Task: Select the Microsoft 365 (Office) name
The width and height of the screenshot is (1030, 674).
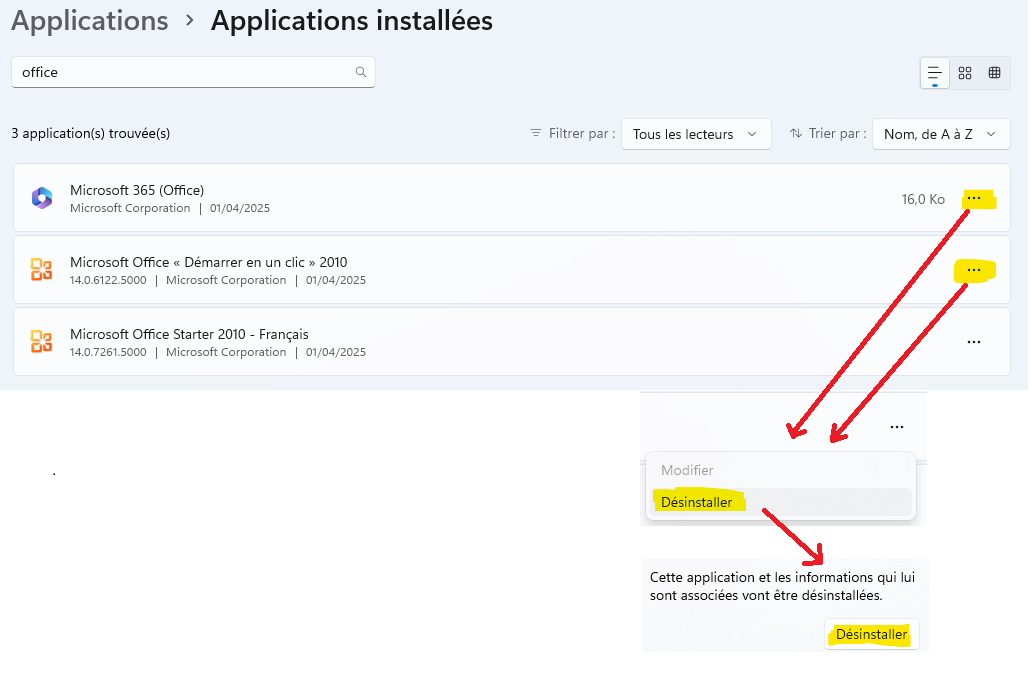Action: coord(137,191)
